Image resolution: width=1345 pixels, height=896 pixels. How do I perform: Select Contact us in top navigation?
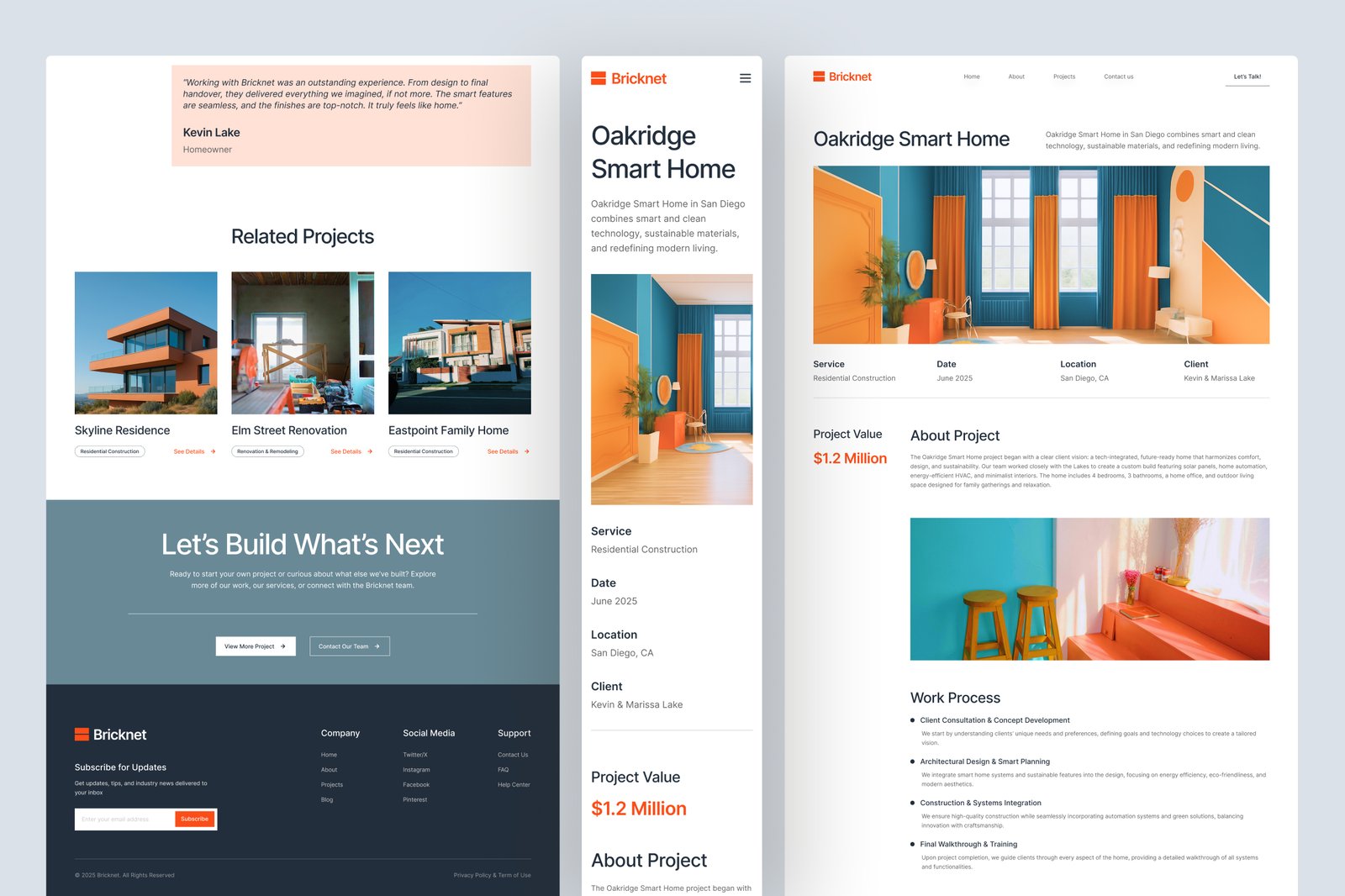(1118, 76)
